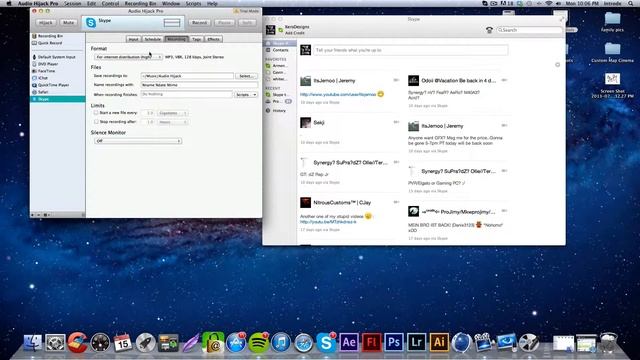640x360 pixels.
Task: Open Calendar in the Dock
Action: [122, 342]
